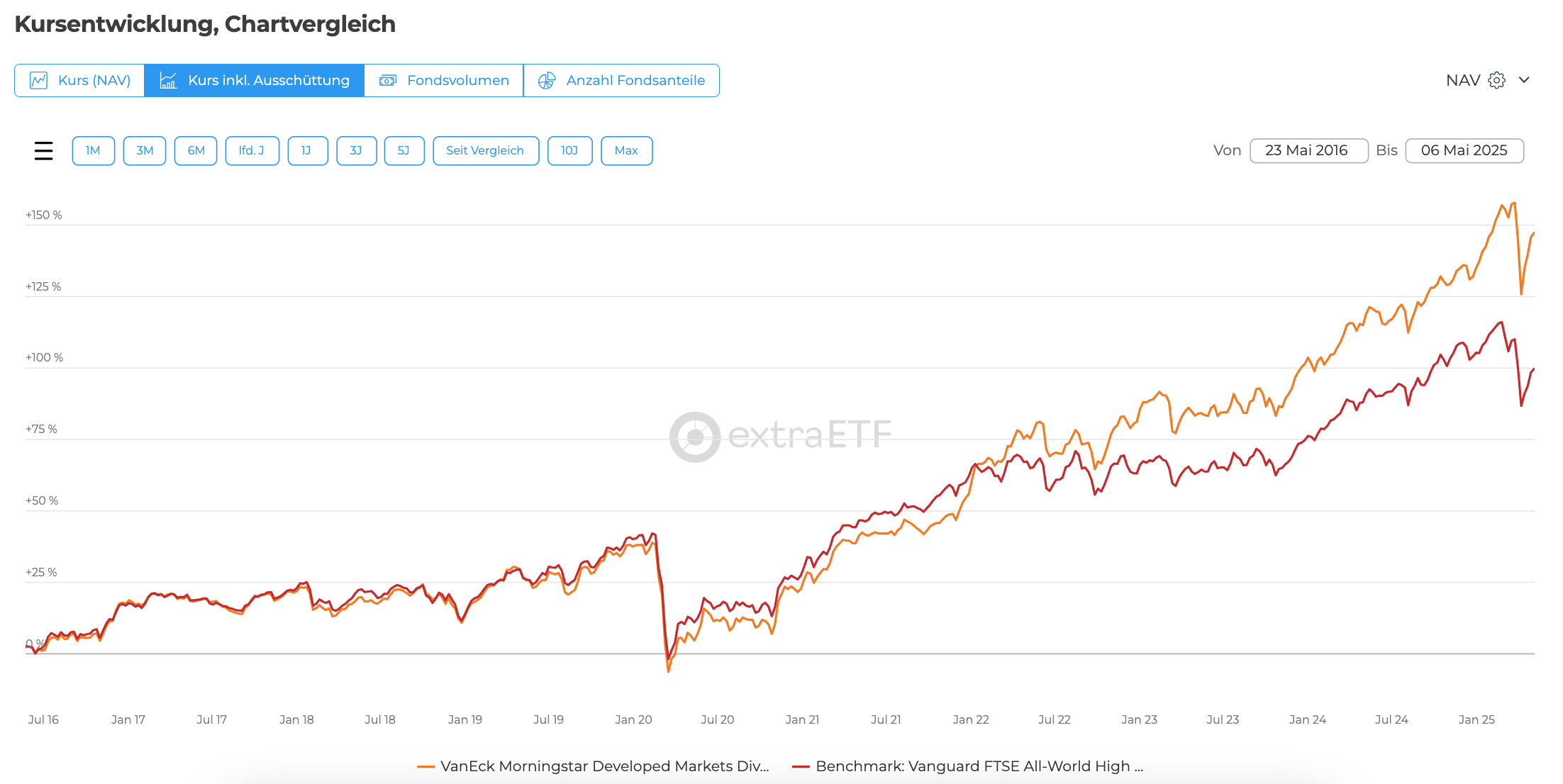Viewport: 1563px width, 784px height.
Task: Toggle Vanguard FTSE benchmark series in legend
Action: (979, 766)
